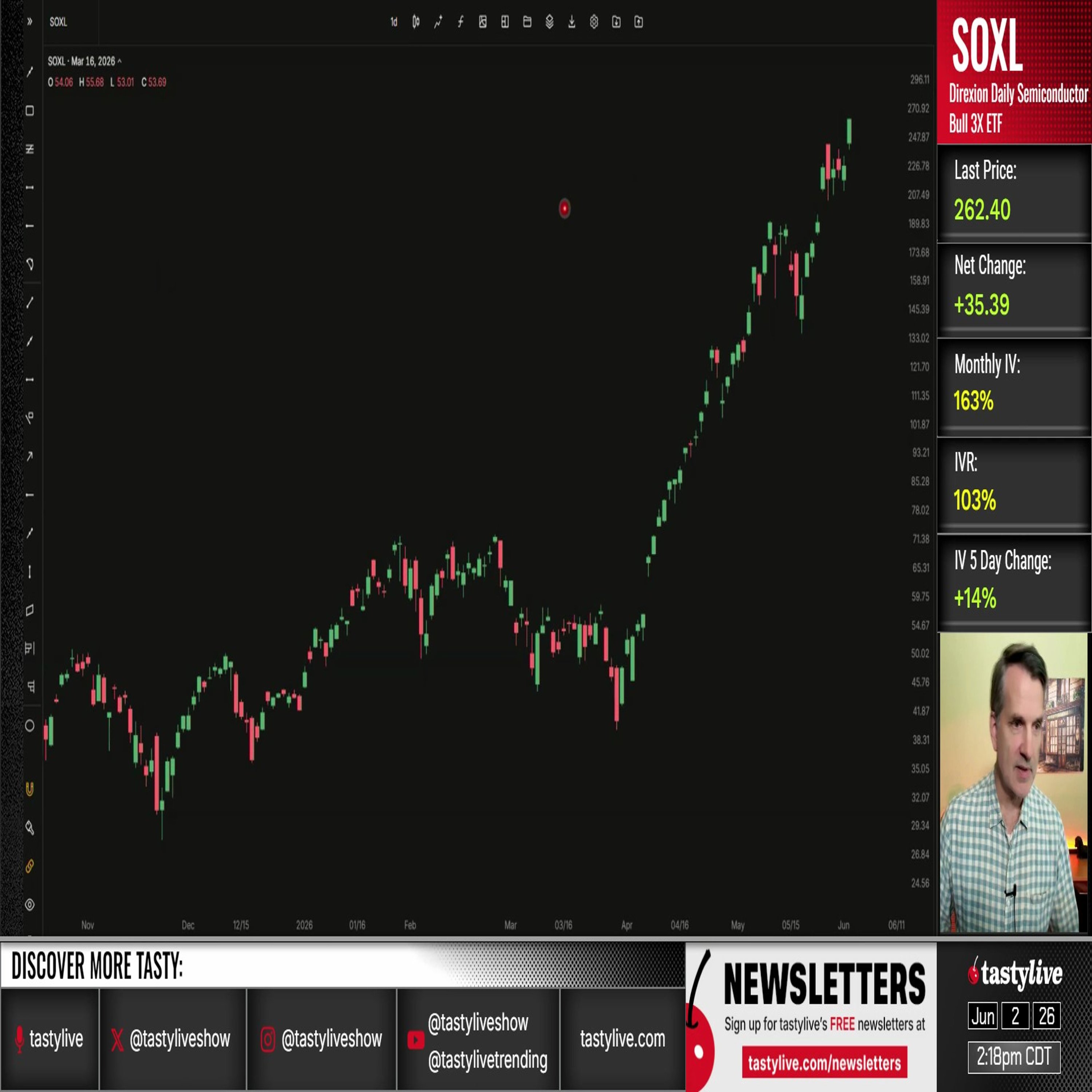The width and height of the screenshot is (1092, 1092).
Task: Click the Nov date axis label
Action: point(88,925)
